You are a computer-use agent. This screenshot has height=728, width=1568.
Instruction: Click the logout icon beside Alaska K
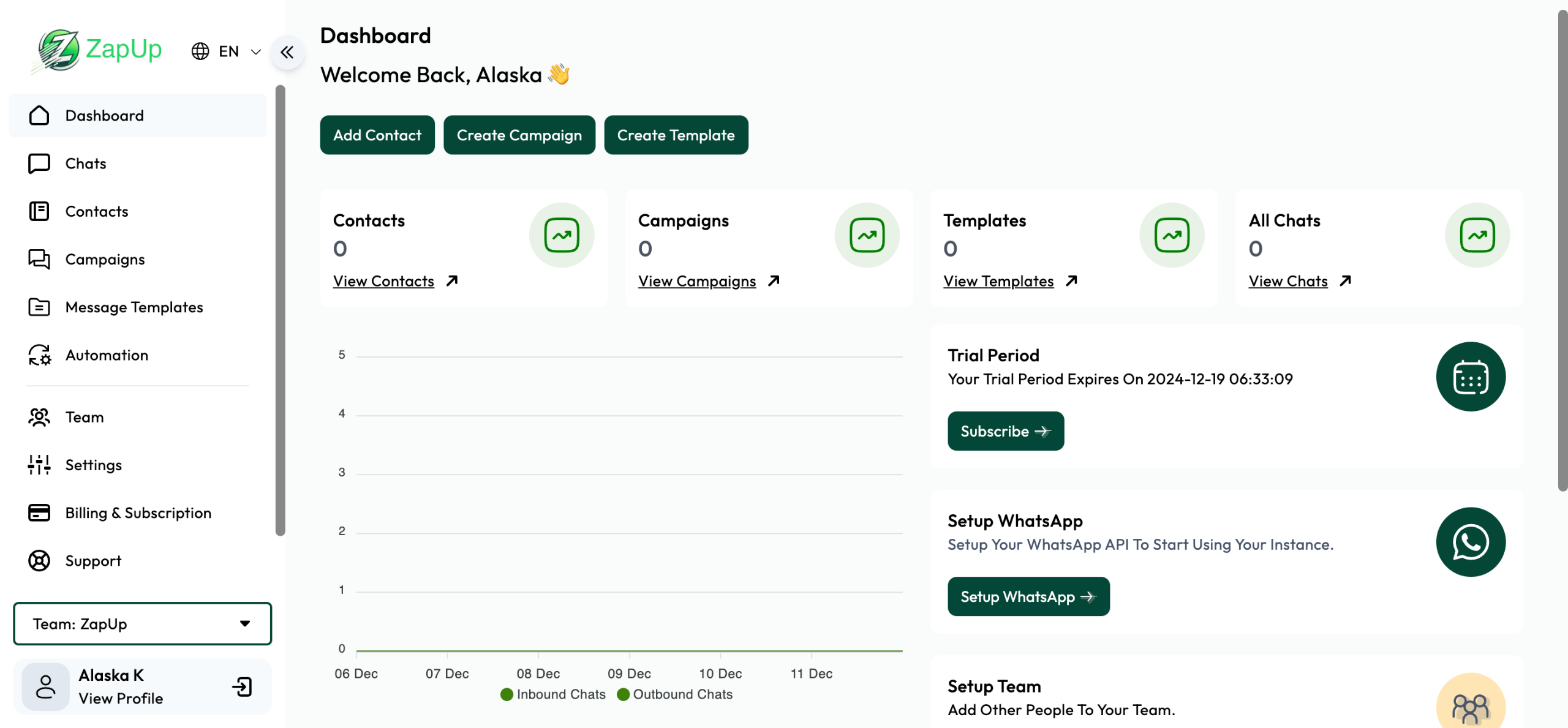242,686
